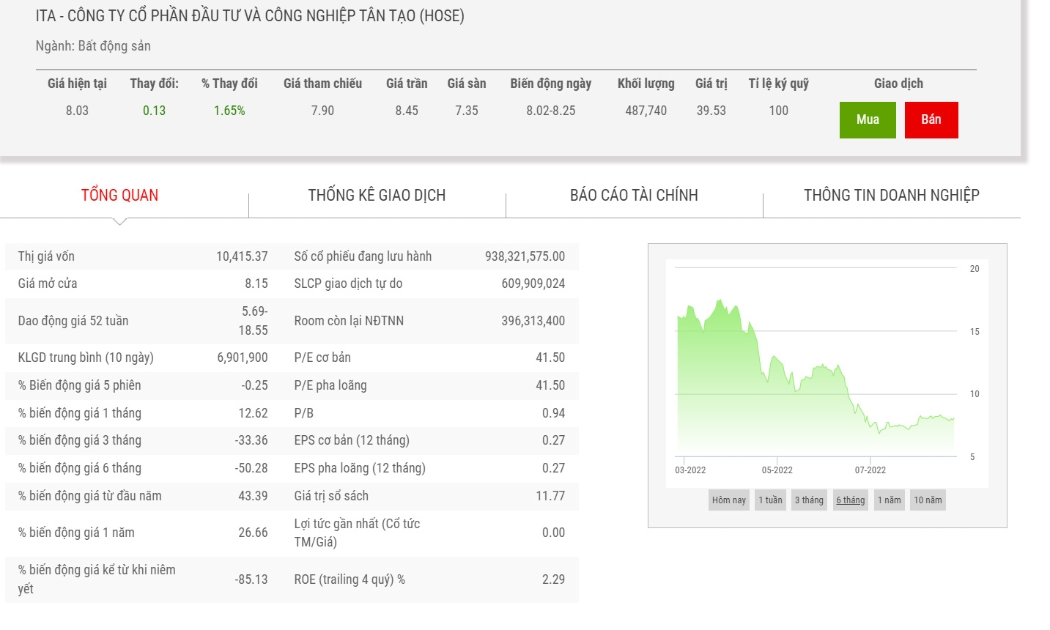The image size is (1050, 630).
Task: Click the 6-month change value -50.28
Action: tap(251, 468)
